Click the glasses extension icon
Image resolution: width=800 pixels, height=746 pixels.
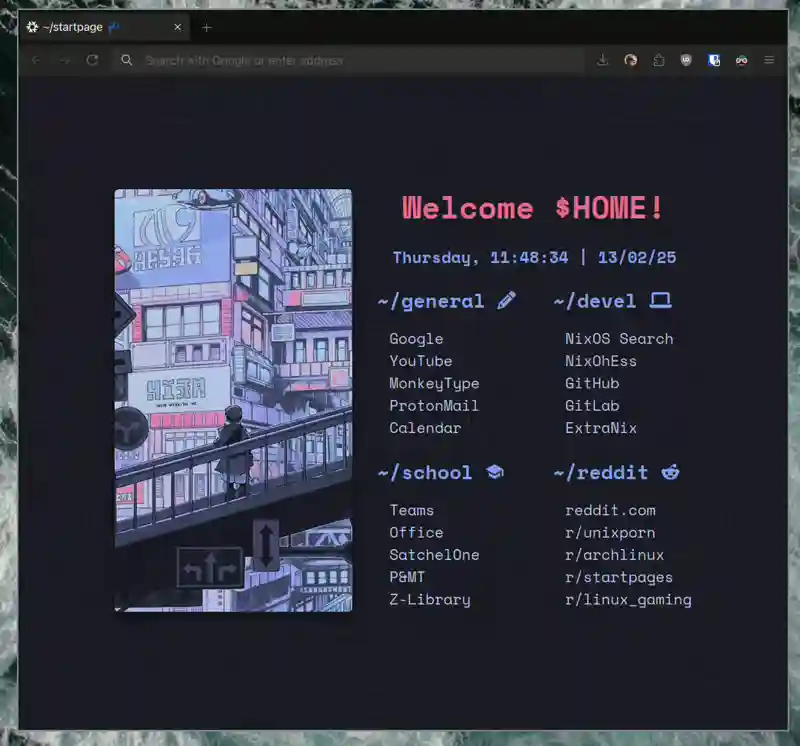[741, 60]
